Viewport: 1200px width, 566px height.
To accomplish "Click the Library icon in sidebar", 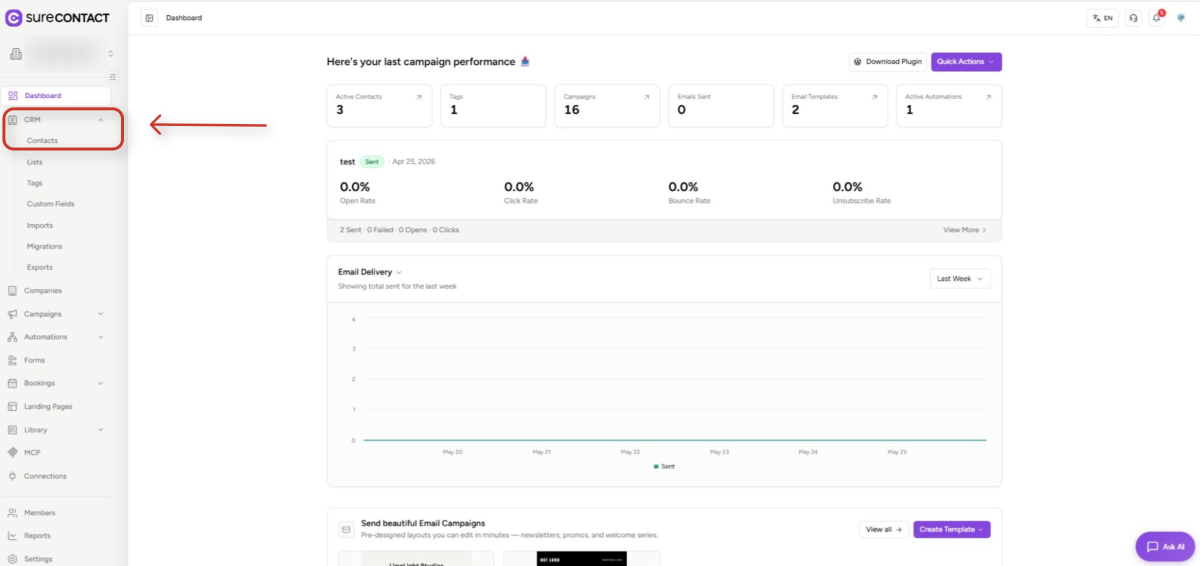I will pos(12,430).
